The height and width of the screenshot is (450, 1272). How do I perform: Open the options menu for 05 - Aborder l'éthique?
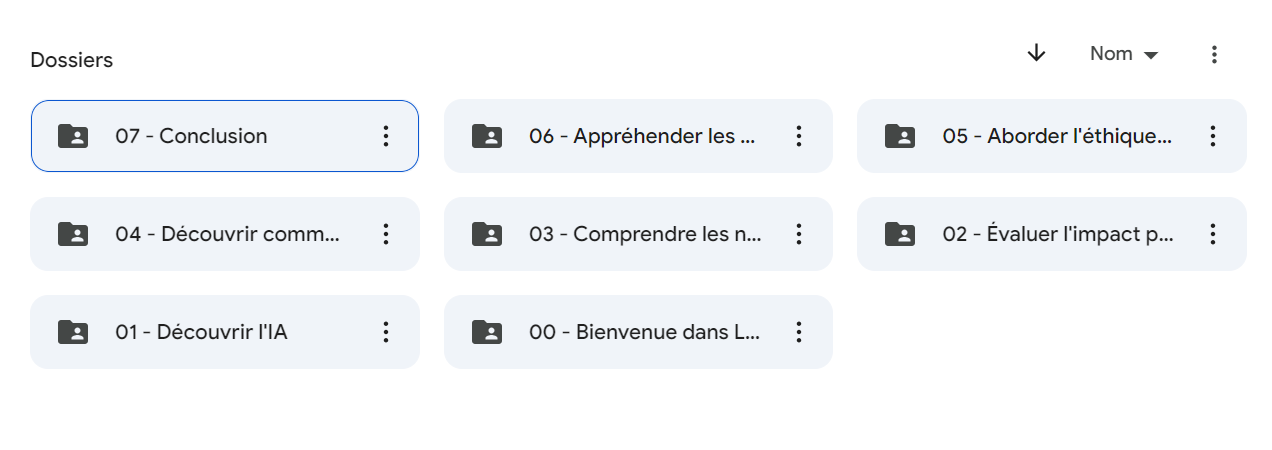1213,136
